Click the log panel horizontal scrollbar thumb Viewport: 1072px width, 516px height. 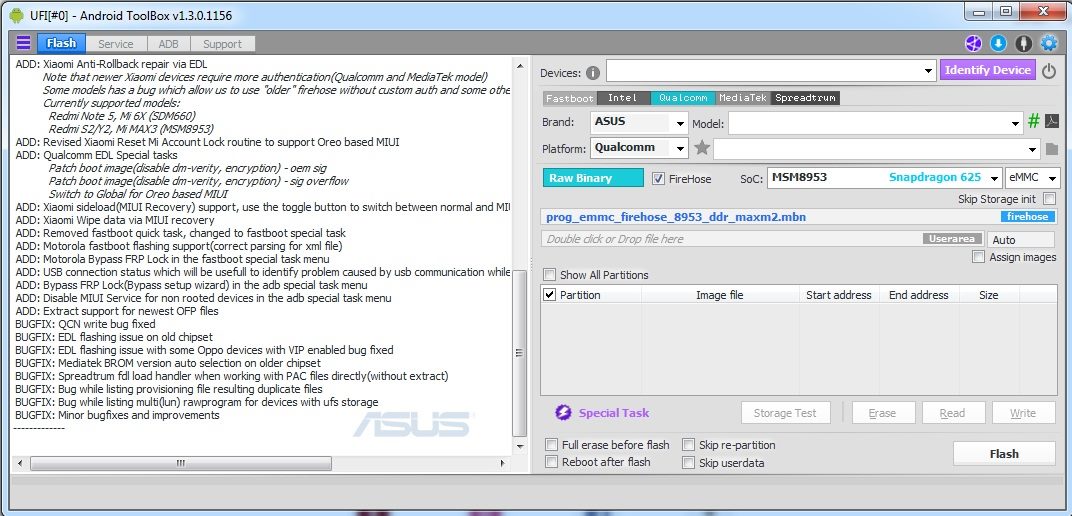point(180,463)
